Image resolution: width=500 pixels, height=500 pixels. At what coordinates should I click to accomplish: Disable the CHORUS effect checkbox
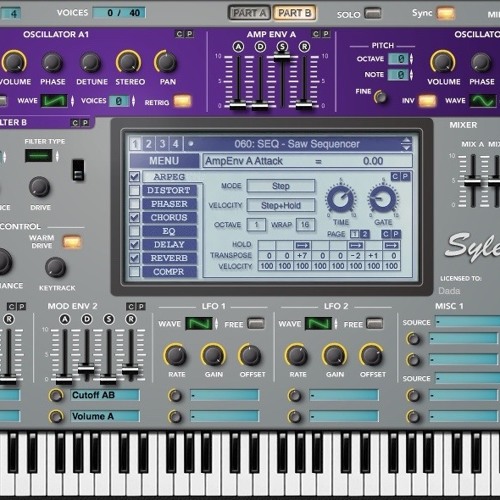click(134, 217)
